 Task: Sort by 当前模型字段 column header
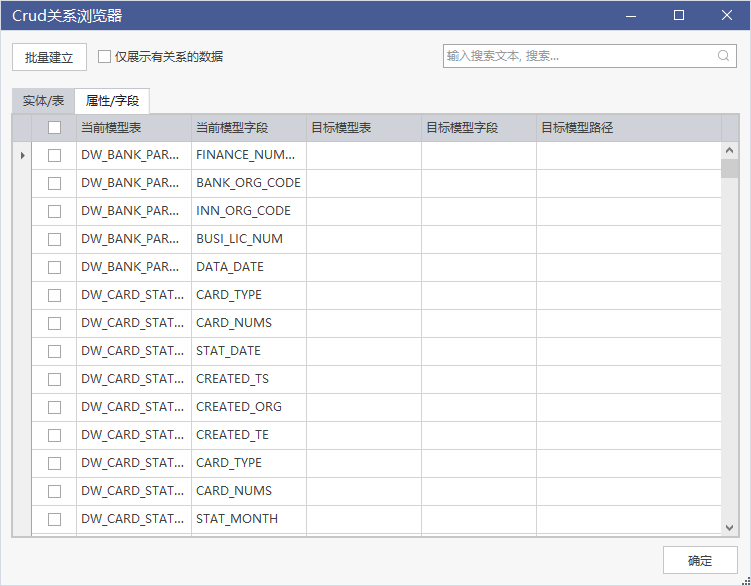tap(249, 128)
